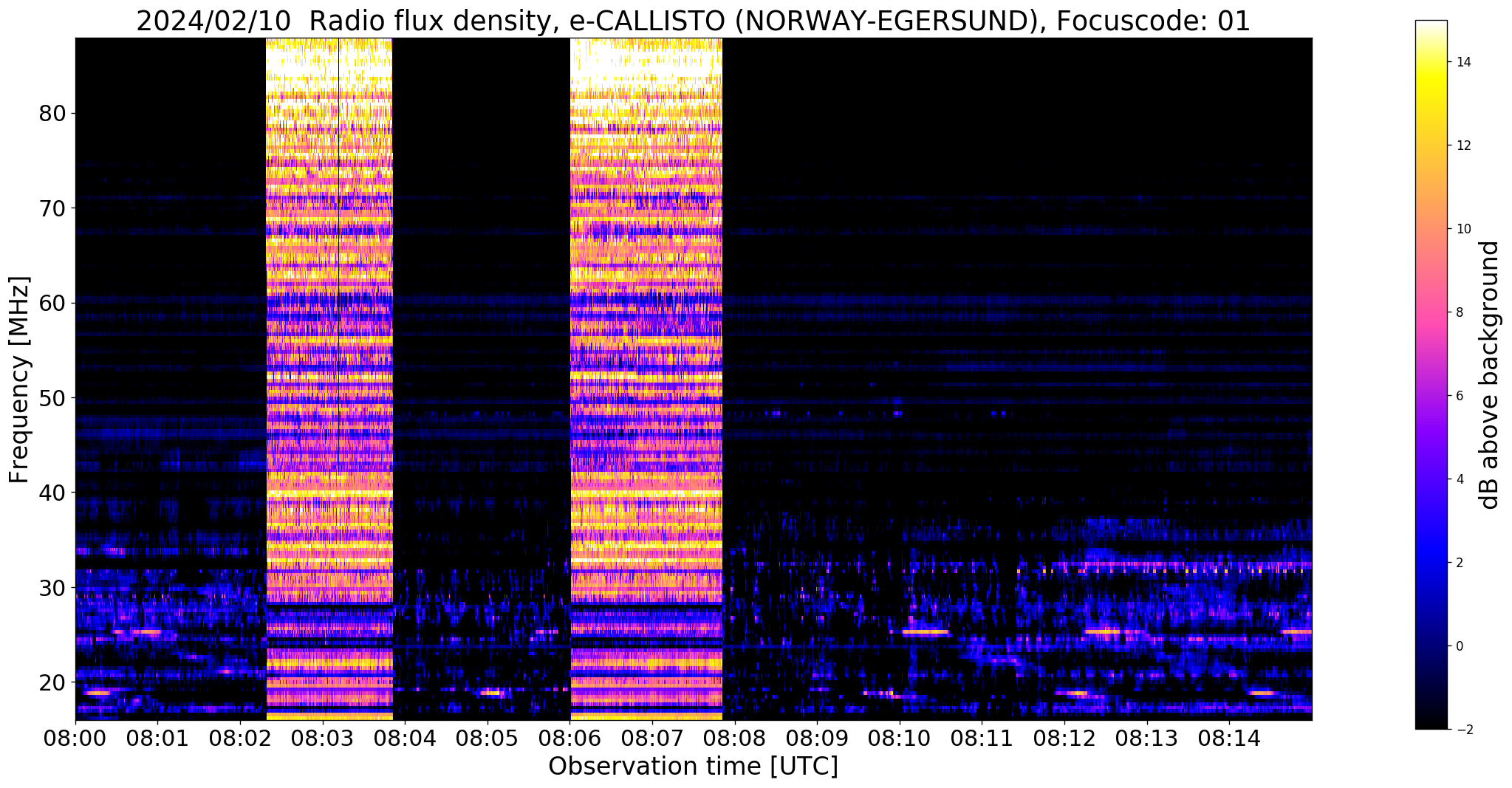Click the 'dB above background' colorbar label

click(x=1490, y=374)
